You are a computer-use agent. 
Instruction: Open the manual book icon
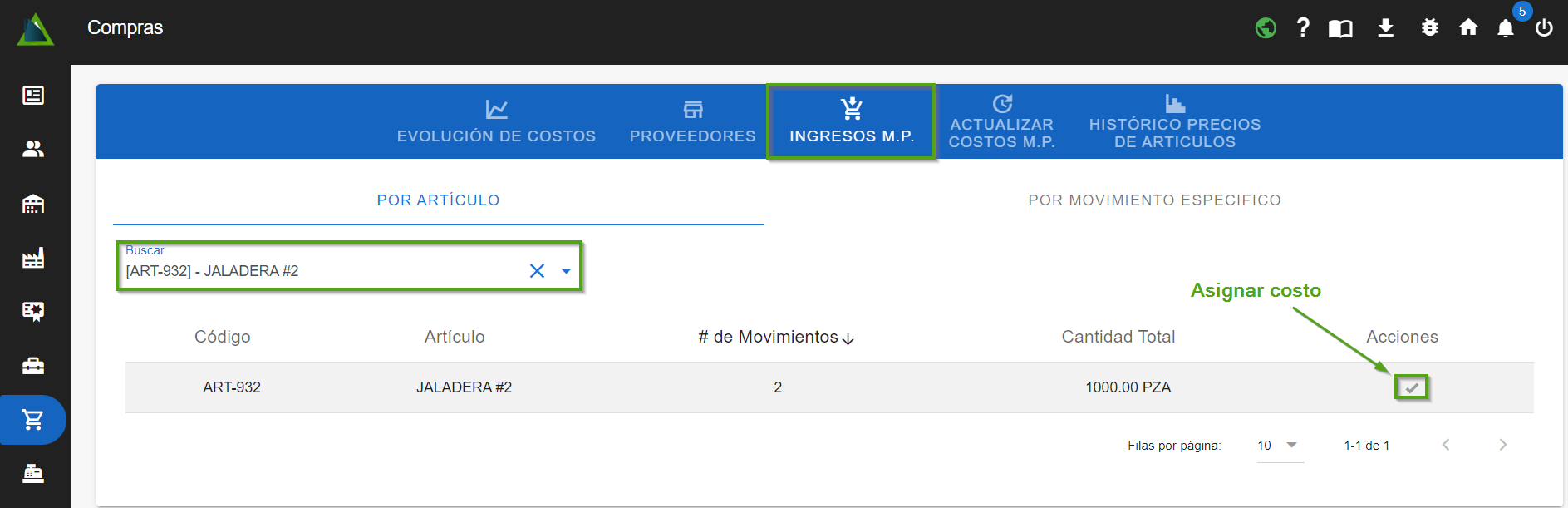click(x=1340, y=29)
